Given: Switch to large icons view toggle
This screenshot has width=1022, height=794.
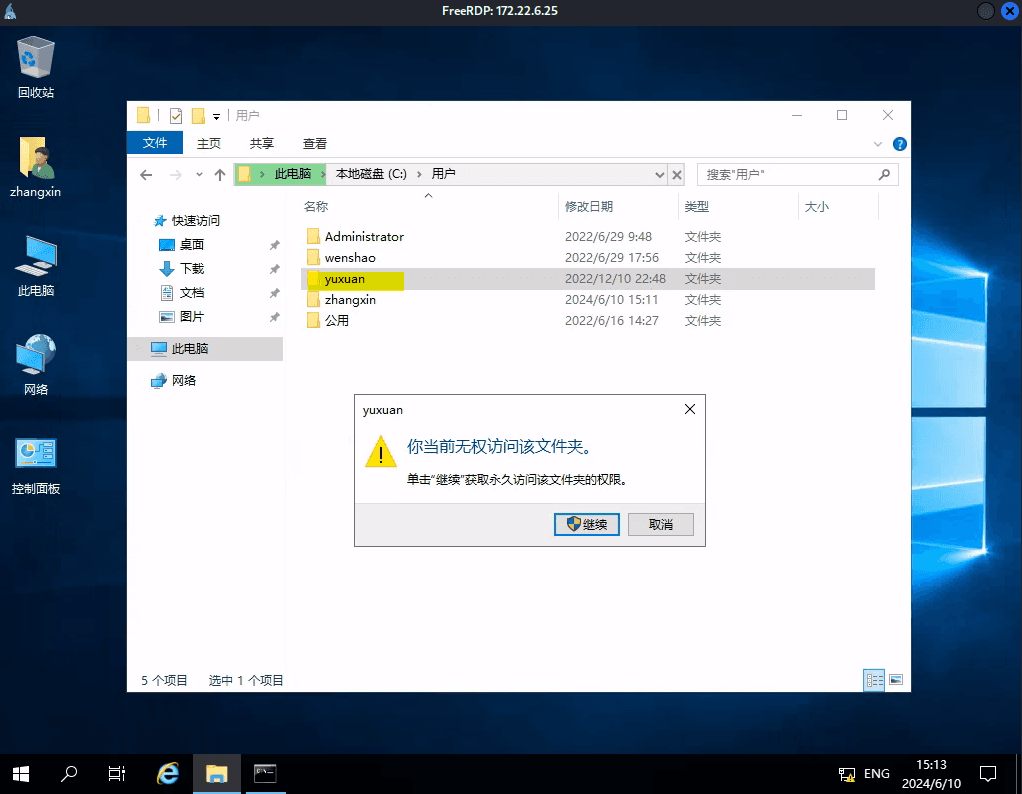Looking at the screenshot, I should [896, 680].
